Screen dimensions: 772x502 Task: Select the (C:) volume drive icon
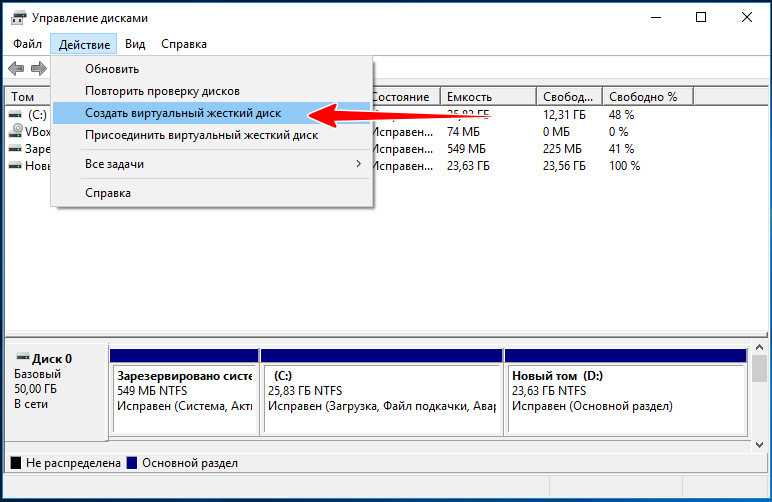15,115
